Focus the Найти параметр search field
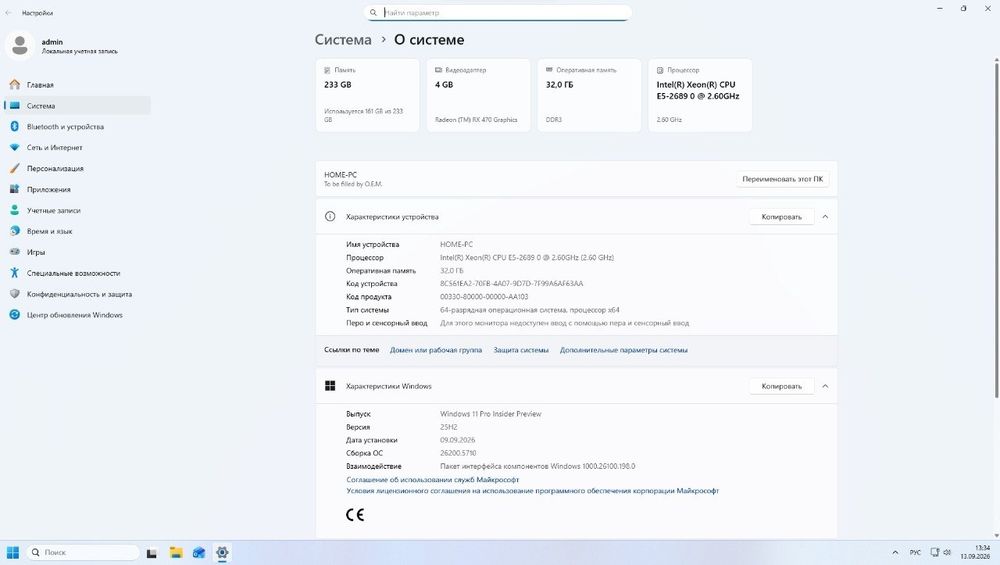Image resolution: width=1000 pixels, height=565 pixels. pyautogui.click(x=498, y=13)
